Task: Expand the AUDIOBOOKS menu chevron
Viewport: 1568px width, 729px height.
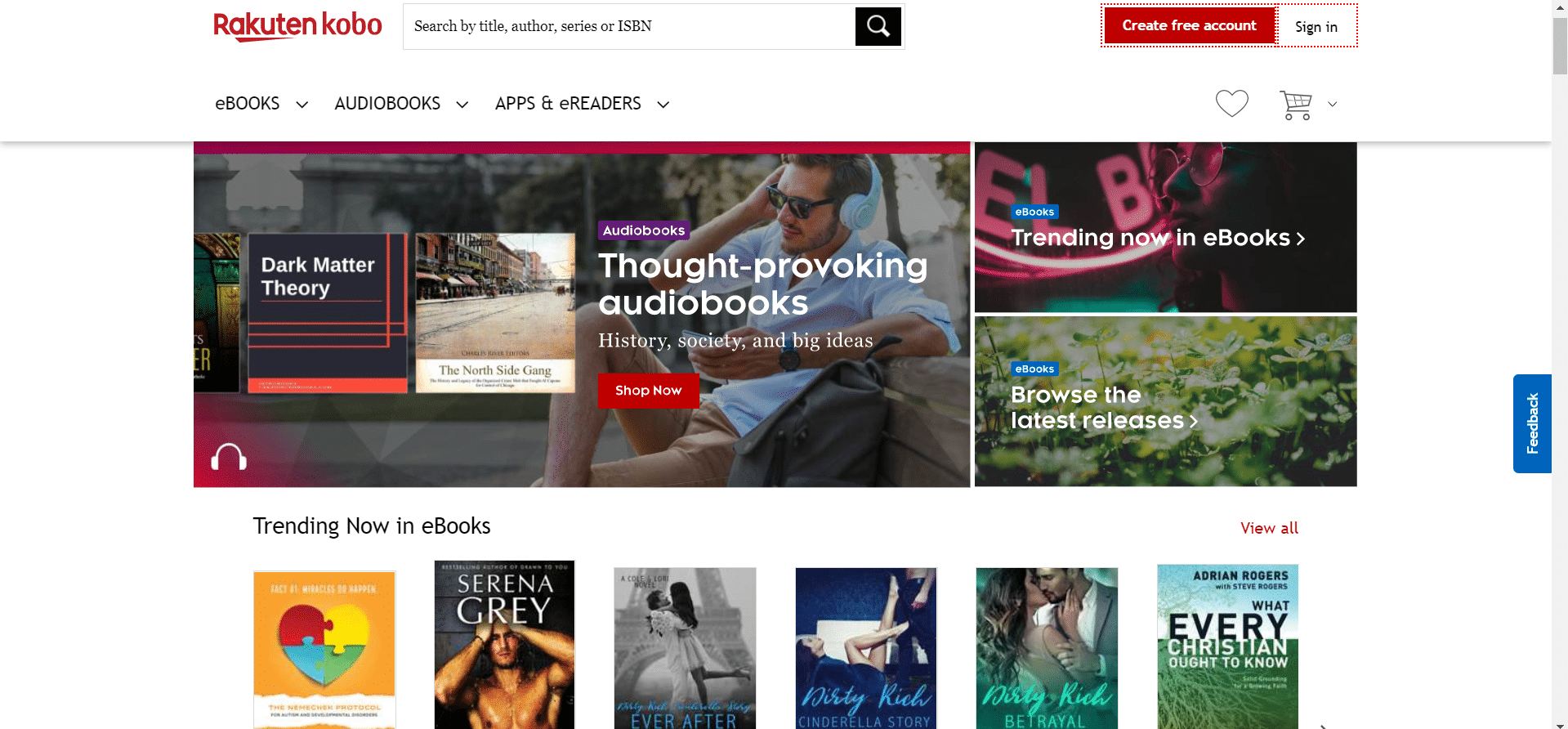Action: pyautogui.click(x=462, y=105)
